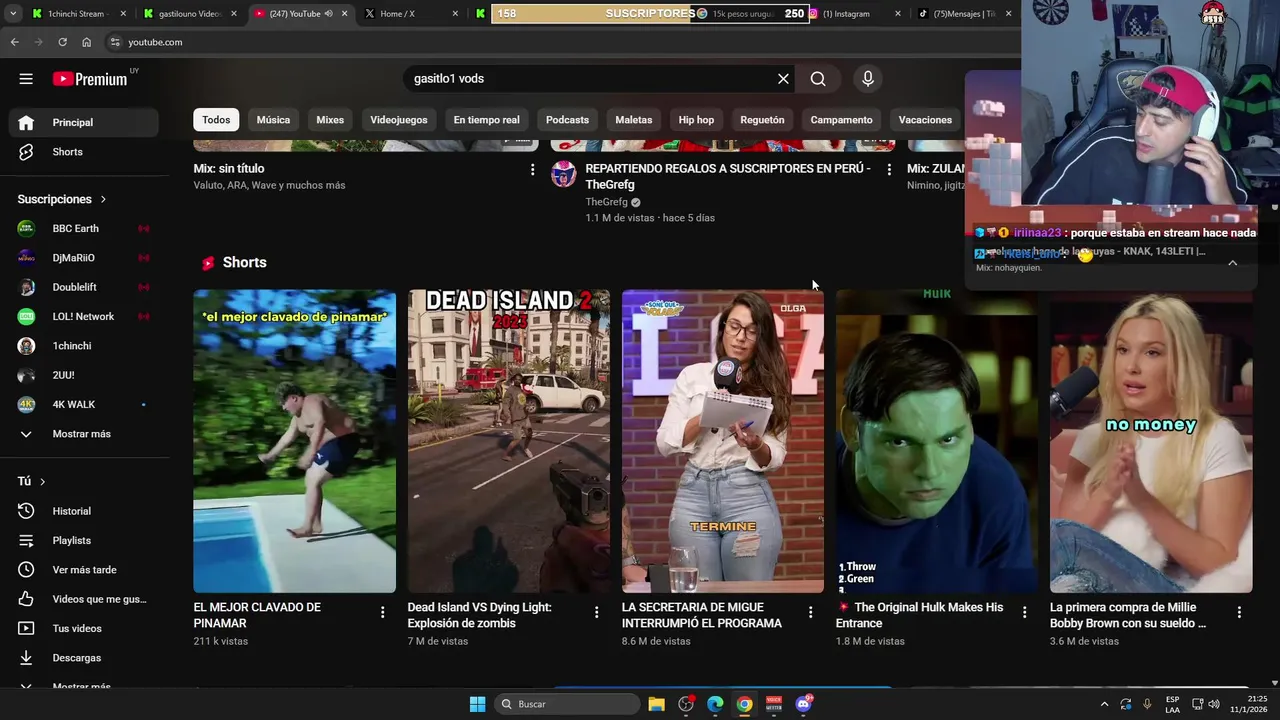Open the browser tab list dropdown

point(12,14)
